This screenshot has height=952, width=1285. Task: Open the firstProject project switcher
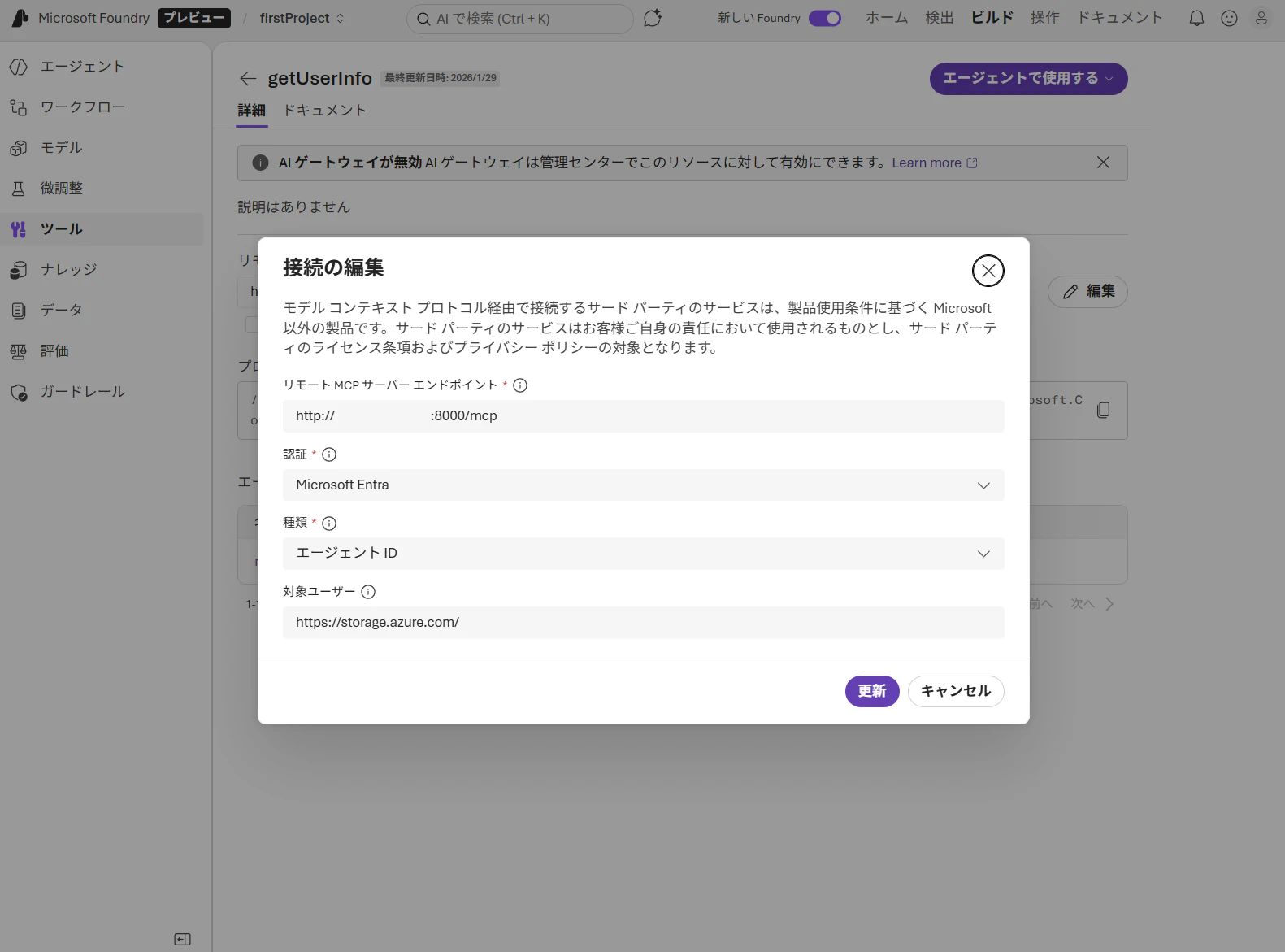(302, 18)
